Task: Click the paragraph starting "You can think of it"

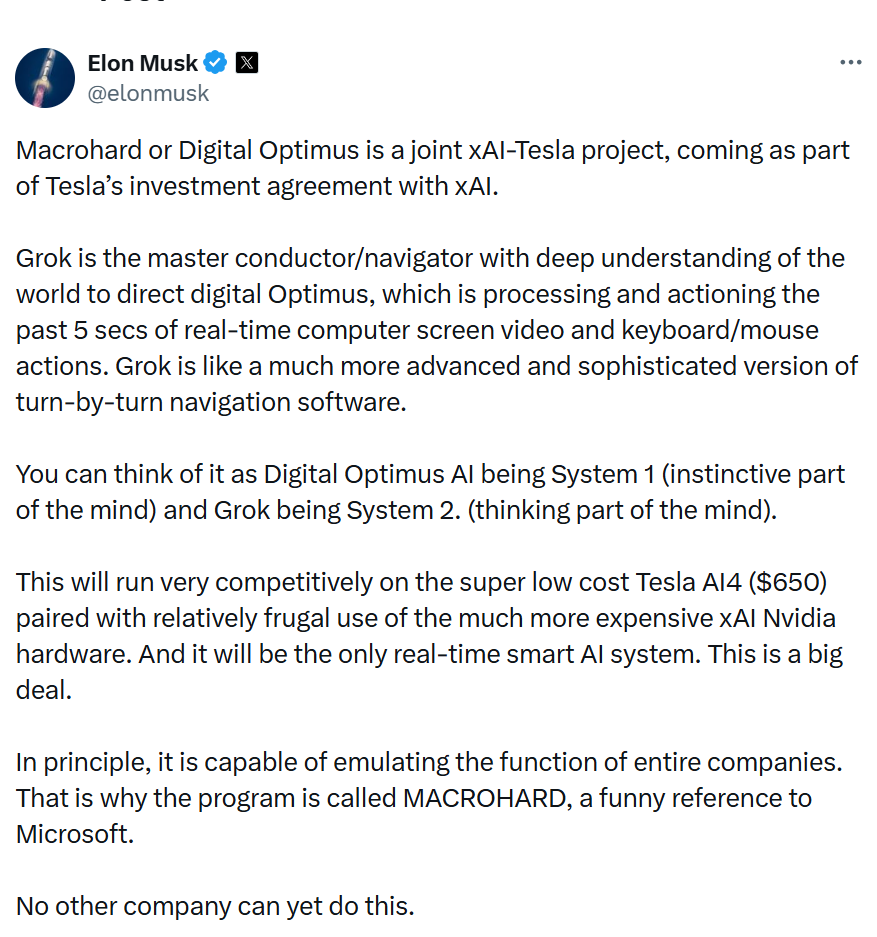Action: coord(430,491)
